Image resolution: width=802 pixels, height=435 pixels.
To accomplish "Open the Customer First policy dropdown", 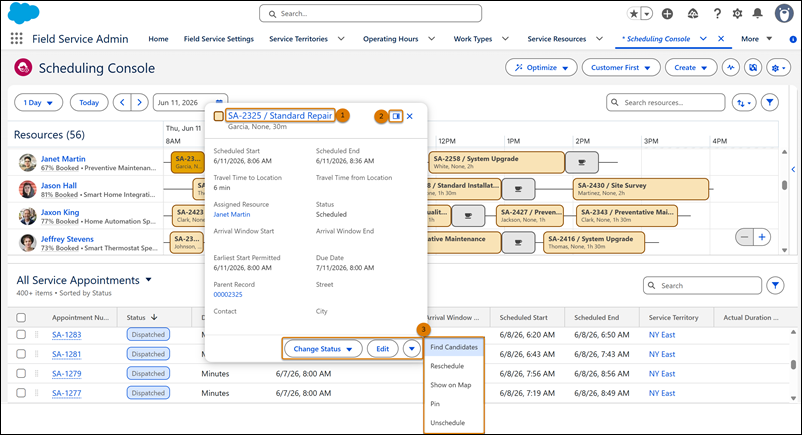I will point(621,68).
